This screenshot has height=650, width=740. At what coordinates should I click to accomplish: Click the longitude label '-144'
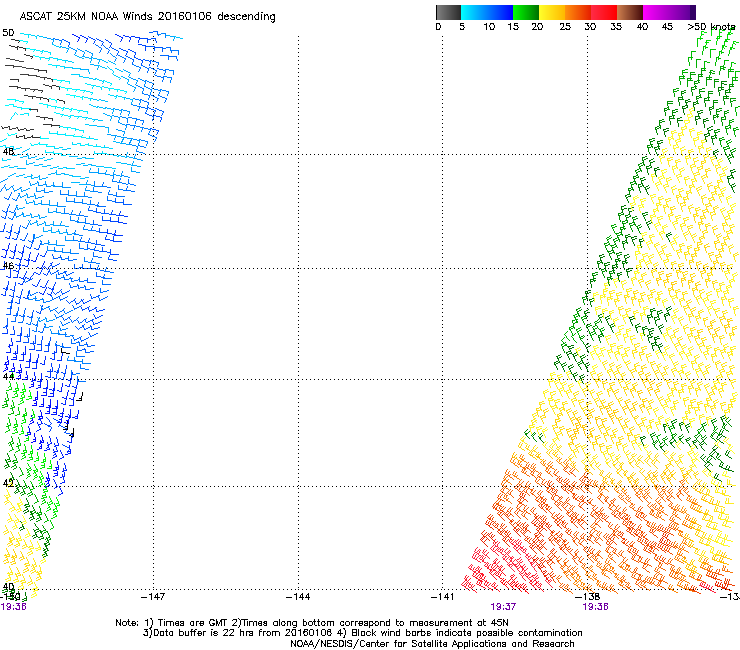[298, 597]
